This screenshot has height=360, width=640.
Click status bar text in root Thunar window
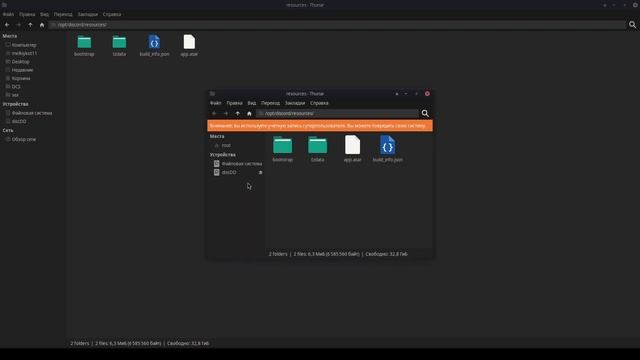pos(338,254)
